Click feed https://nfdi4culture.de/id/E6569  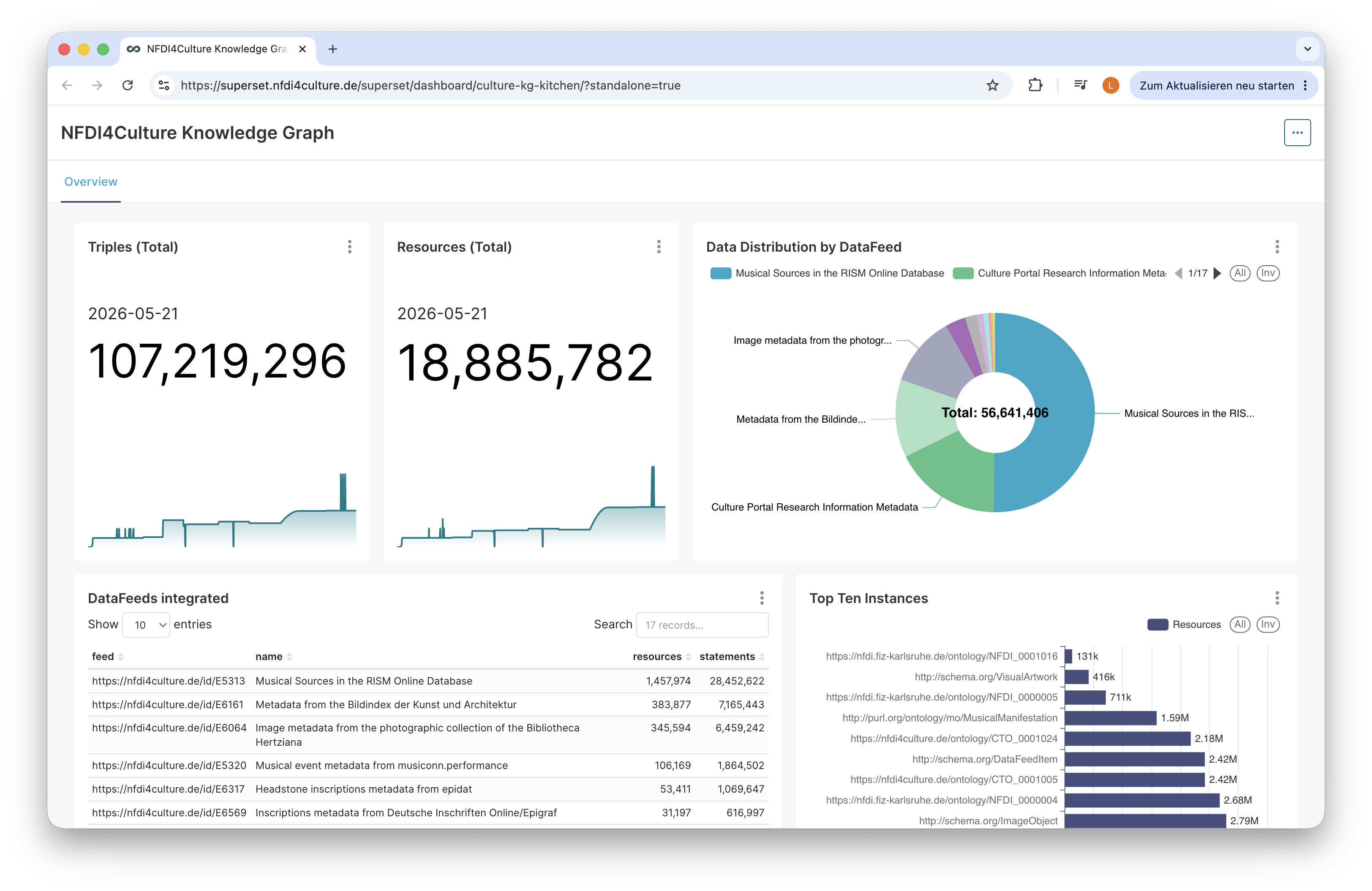pyautogui.click(x=169, y=812)
